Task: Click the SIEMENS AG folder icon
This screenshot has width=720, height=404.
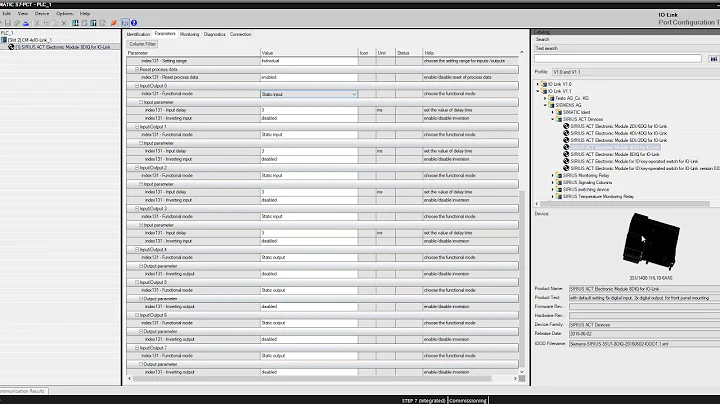Action: tap(551, 105)
